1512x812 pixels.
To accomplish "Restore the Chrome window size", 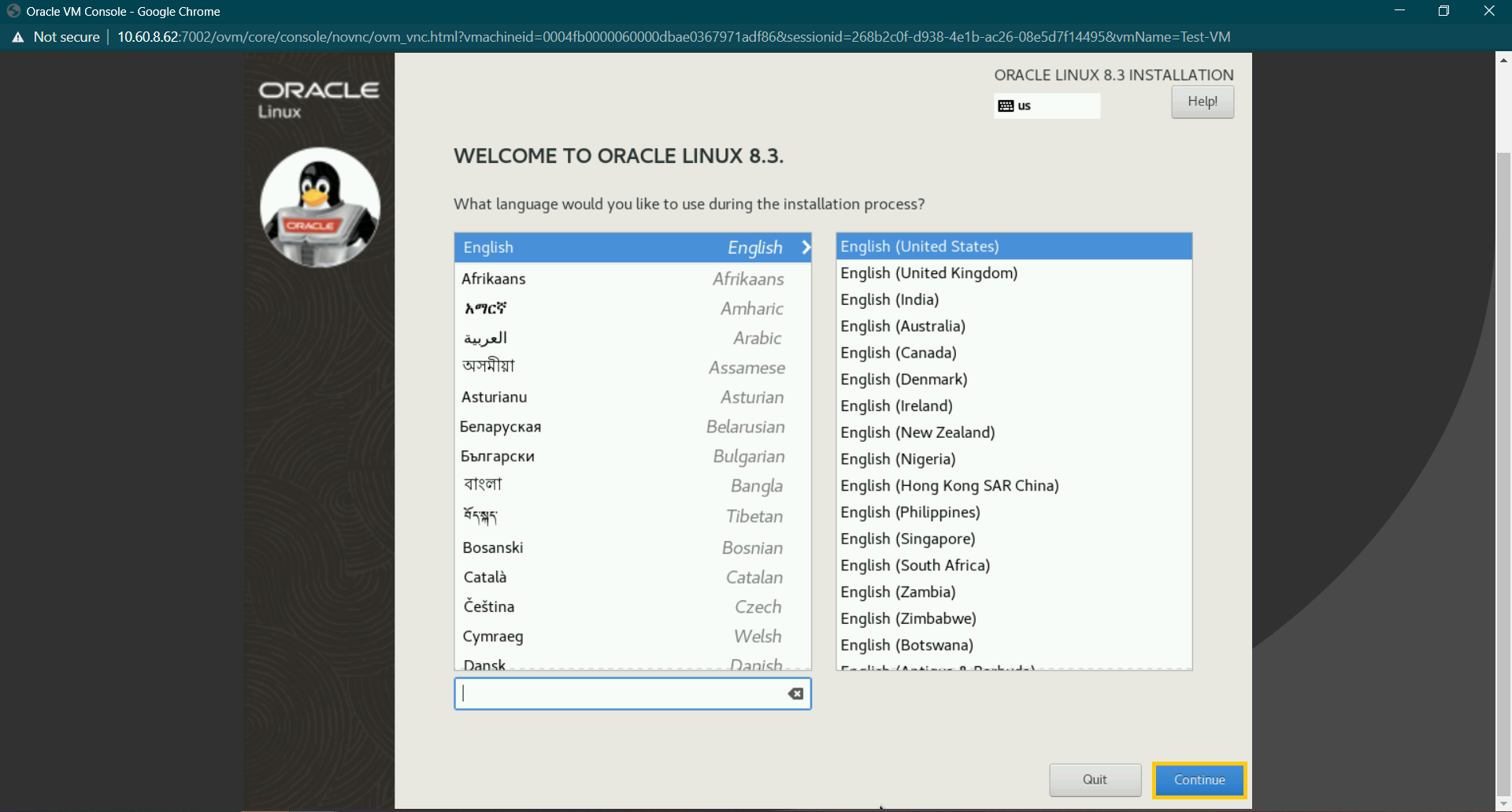I will (1443, 11).
